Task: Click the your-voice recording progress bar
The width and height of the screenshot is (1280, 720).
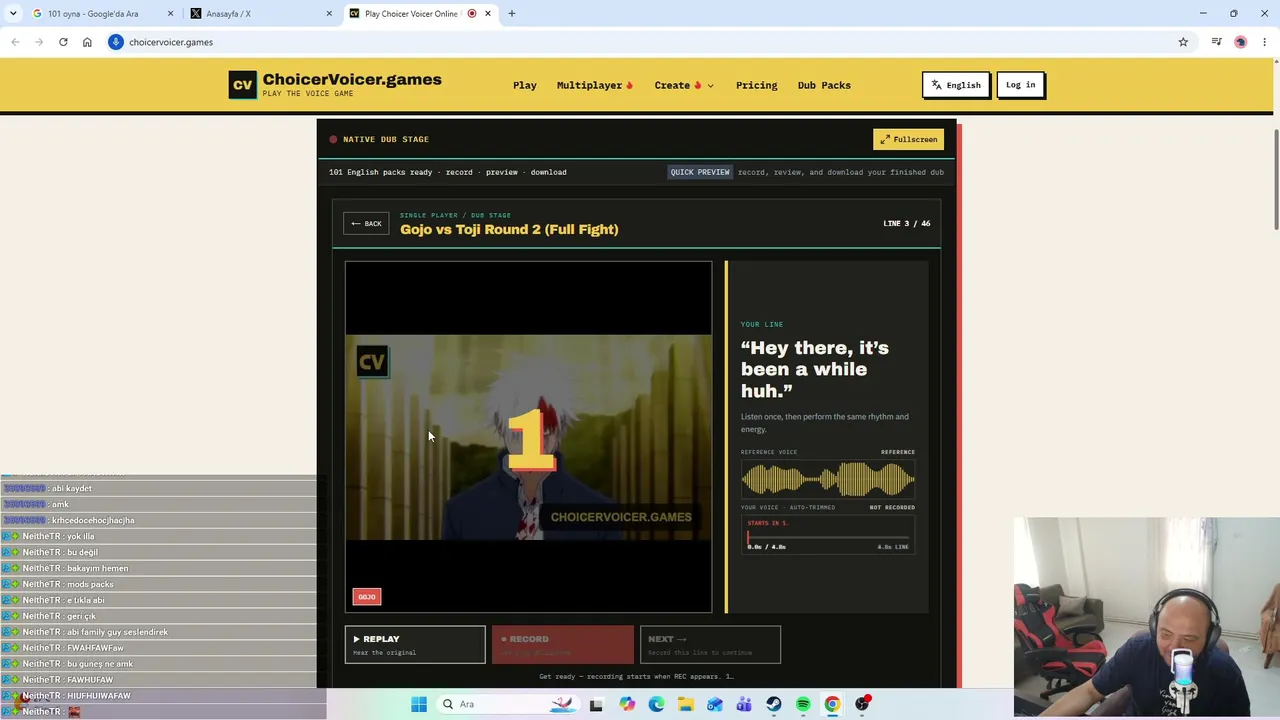Action: (x=828, y=537)
